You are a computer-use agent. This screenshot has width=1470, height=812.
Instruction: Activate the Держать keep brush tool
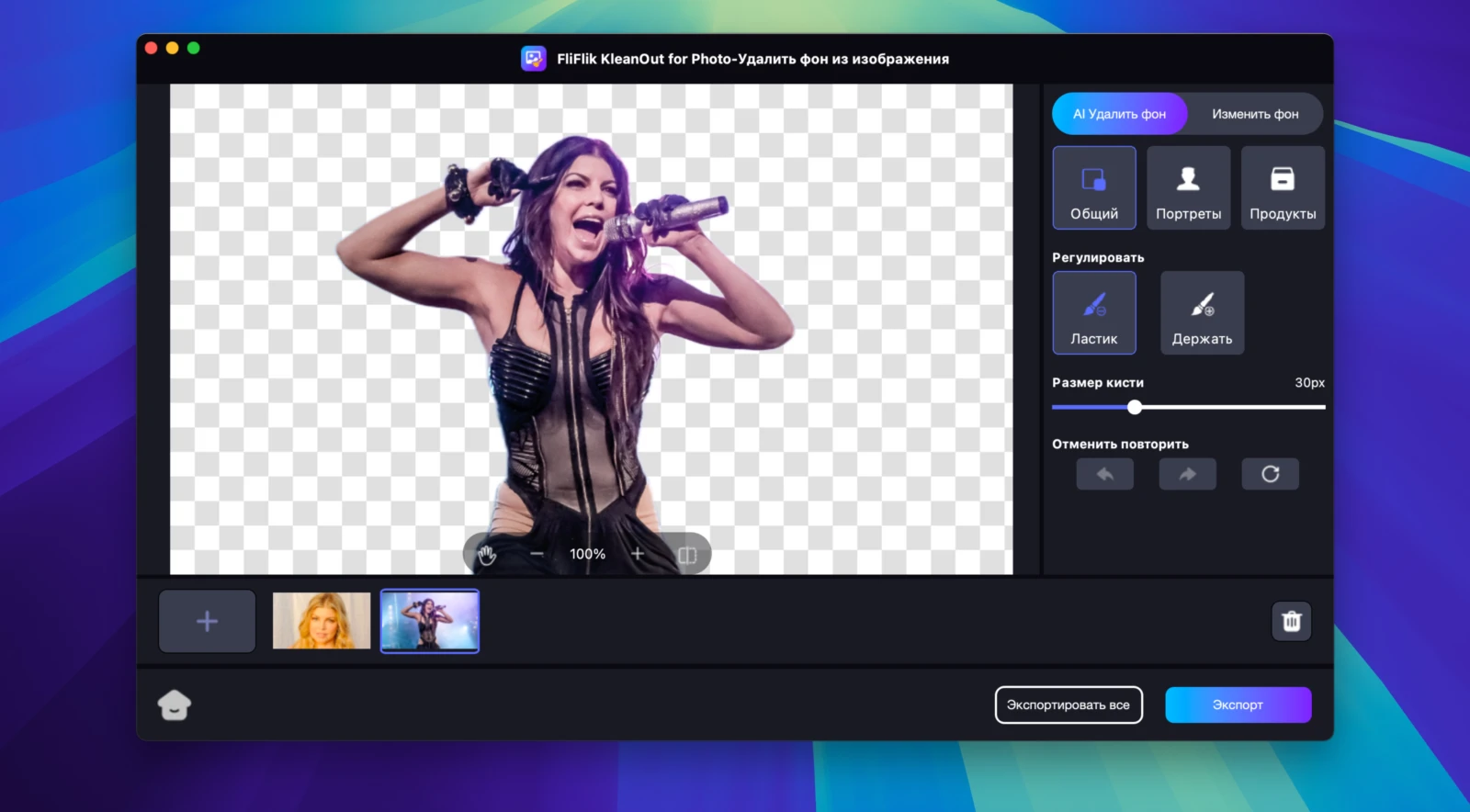1202,312
